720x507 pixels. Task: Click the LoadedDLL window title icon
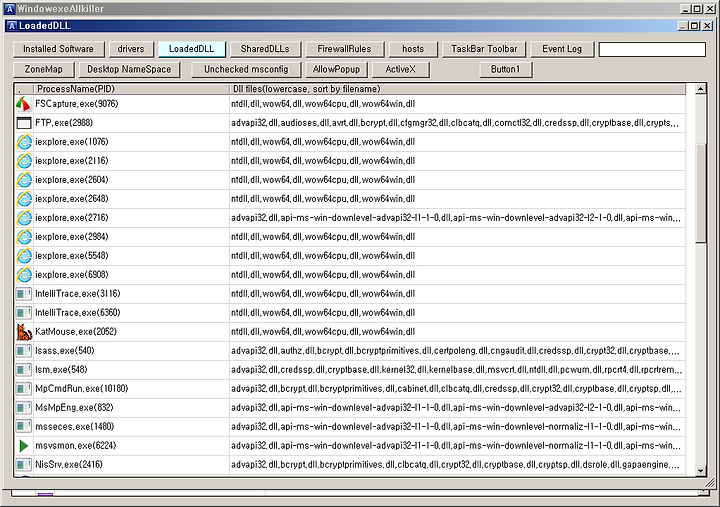click(12, 26)
